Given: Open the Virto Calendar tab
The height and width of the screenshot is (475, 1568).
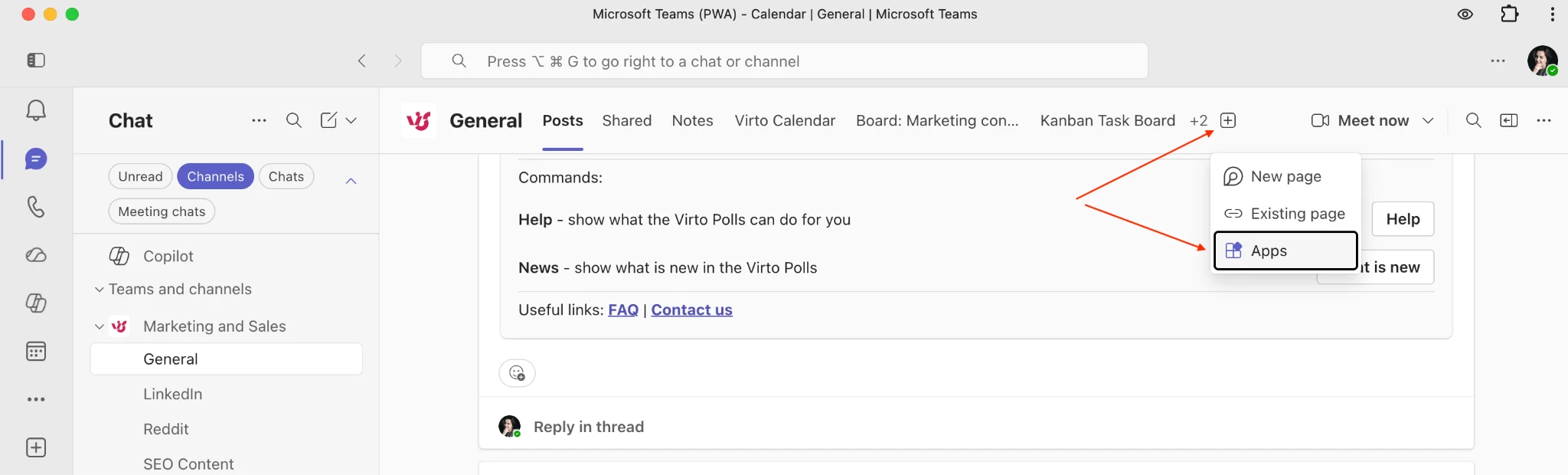Looking at the screenshot, I should pos(785,120).
